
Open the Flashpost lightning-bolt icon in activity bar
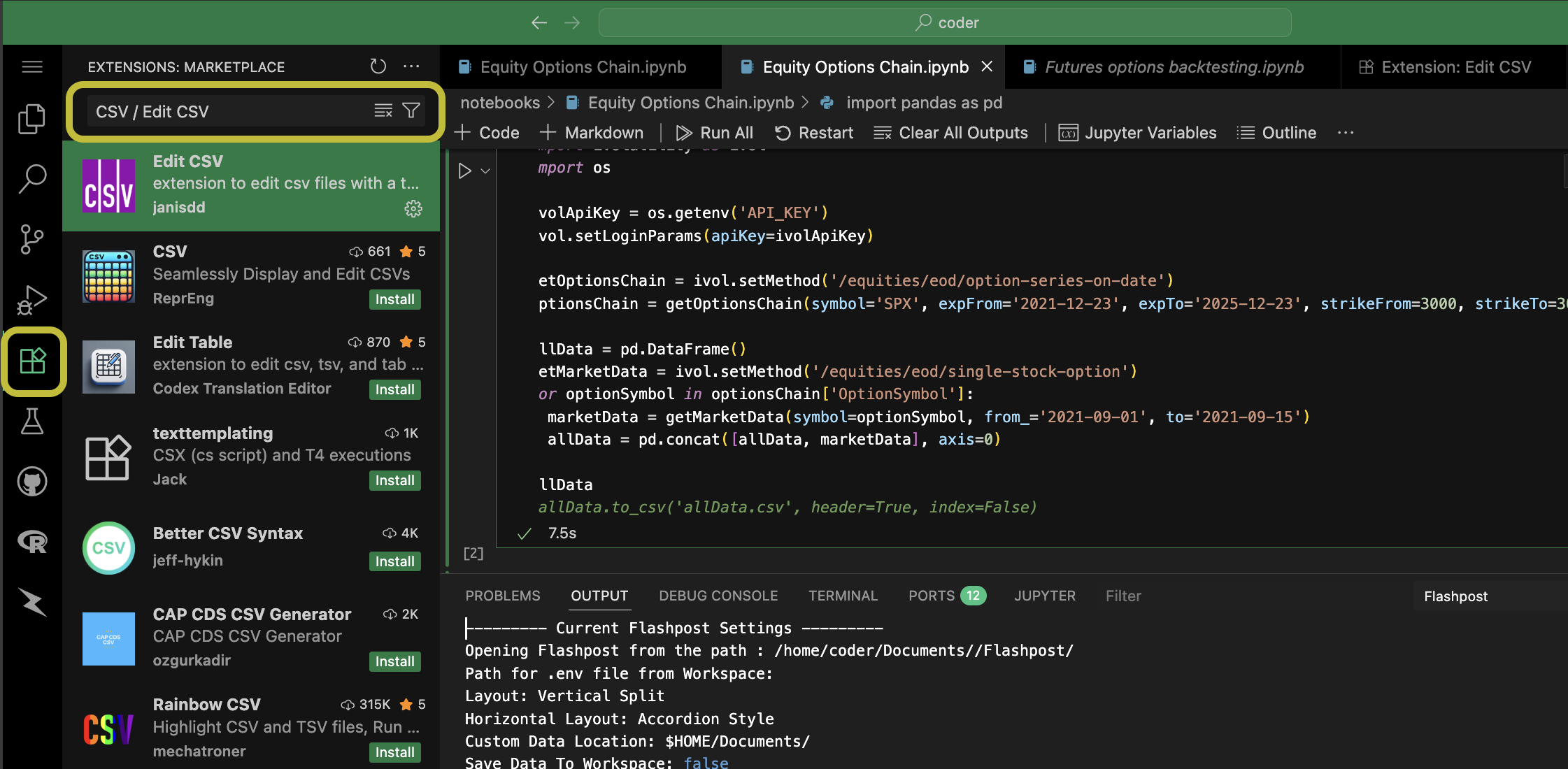pyautogui.click(x=32, y=602)
